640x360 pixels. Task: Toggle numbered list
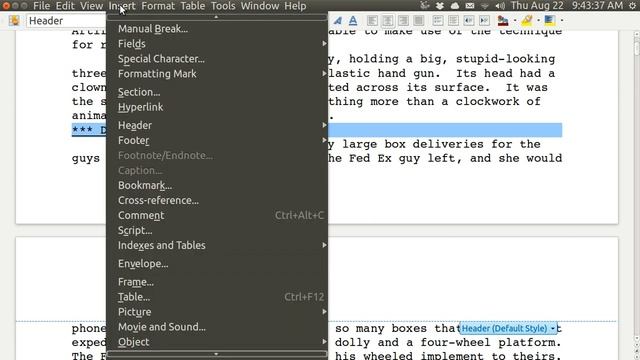tap(438, 20)
